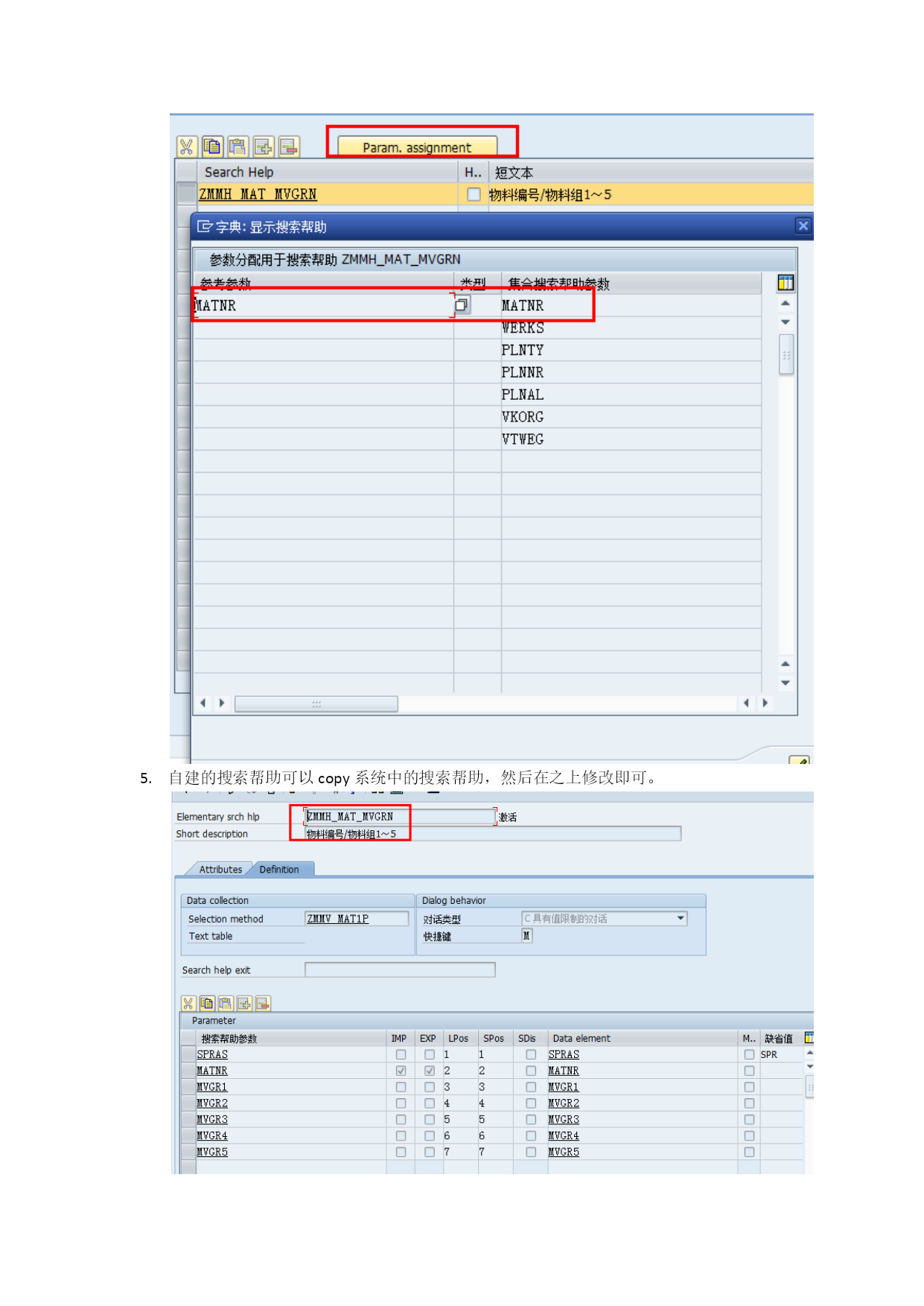This screenshot has height=1306, width=924.
Task: Click the hotkey field containing M
Action: 526,936
